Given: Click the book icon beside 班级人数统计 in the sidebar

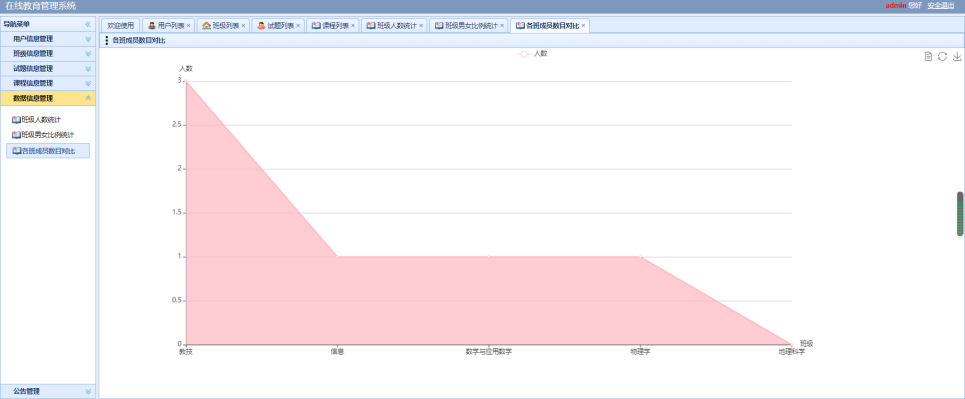Looking at the screenshot, I should click(x=17, y=120).
